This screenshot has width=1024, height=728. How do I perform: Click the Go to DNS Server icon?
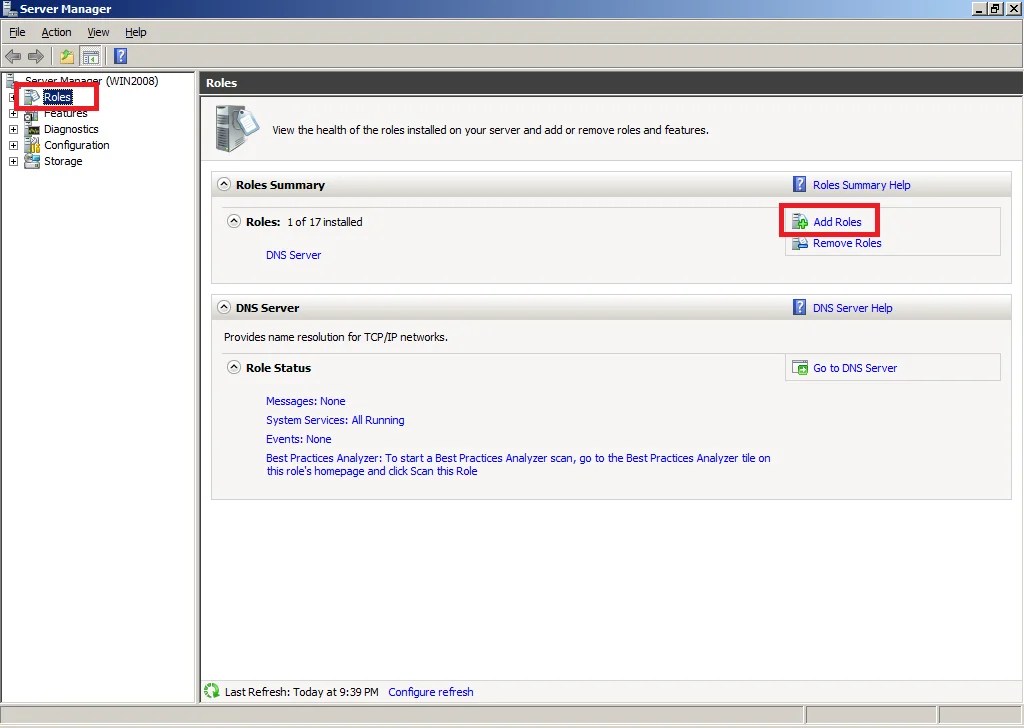[800, 368]
